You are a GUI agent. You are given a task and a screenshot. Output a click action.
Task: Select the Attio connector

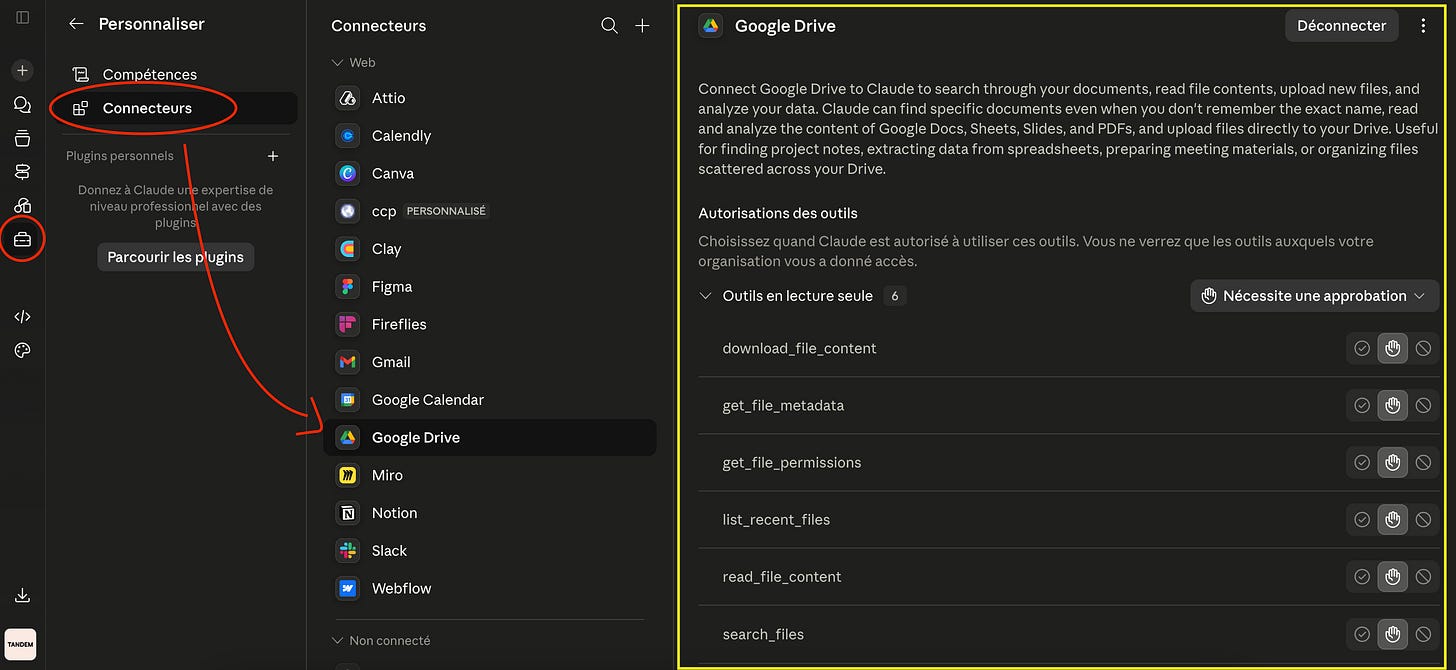490,98
